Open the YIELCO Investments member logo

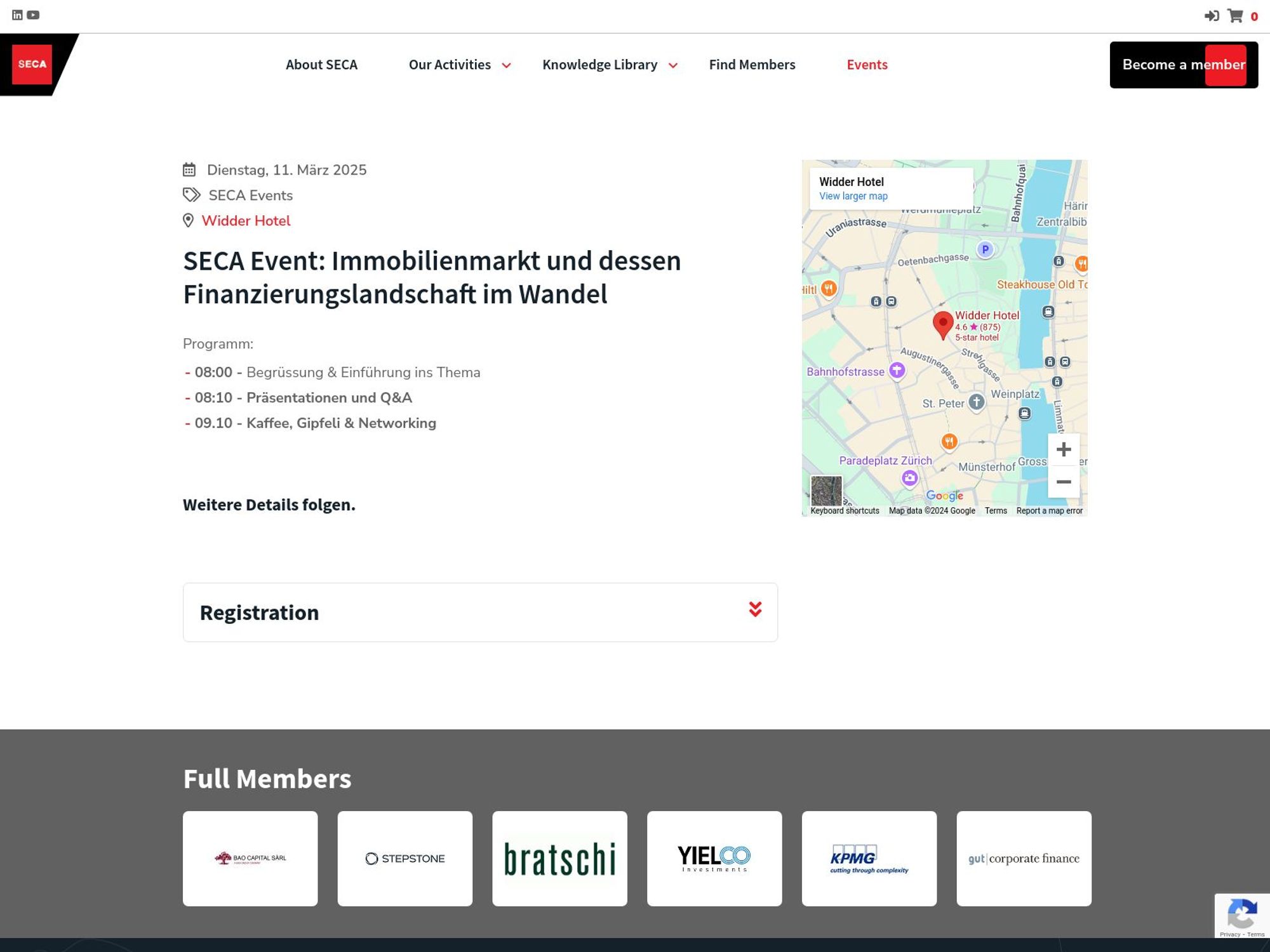click(x=714, y=858)
